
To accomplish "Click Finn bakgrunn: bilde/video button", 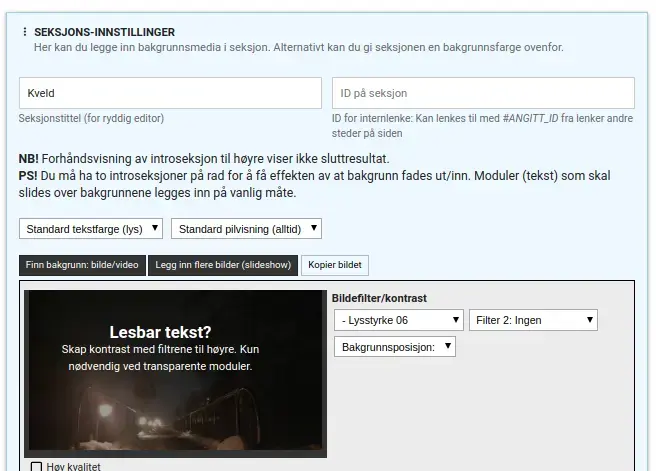I will [x=82, y=265].
